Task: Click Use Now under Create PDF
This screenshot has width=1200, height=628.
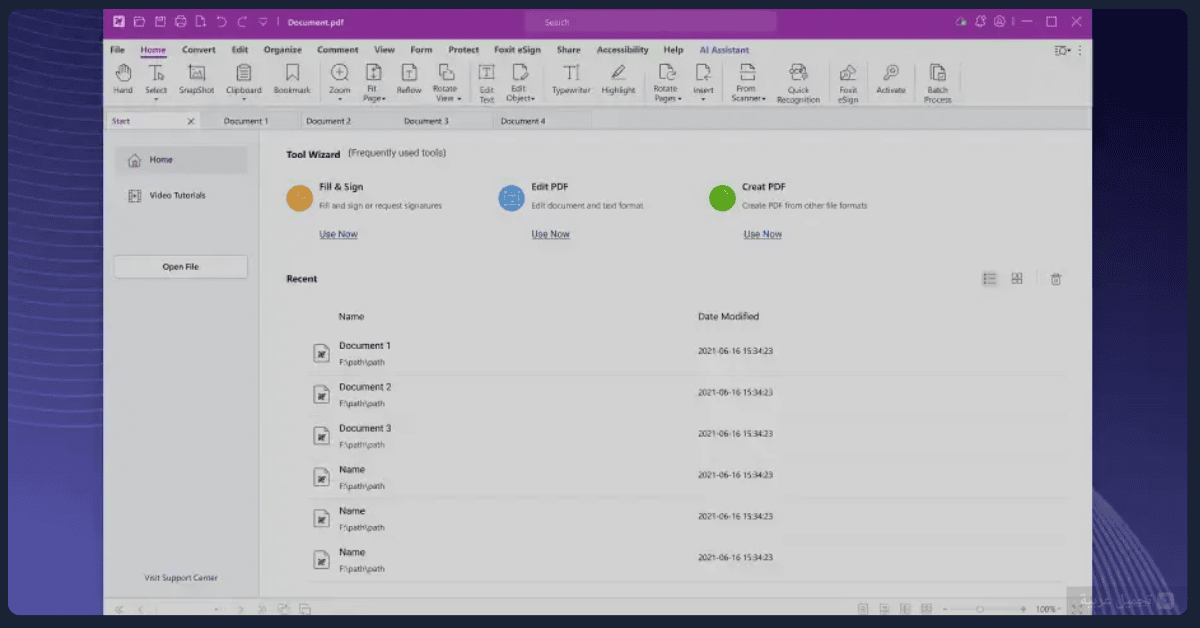Action: 763,234
